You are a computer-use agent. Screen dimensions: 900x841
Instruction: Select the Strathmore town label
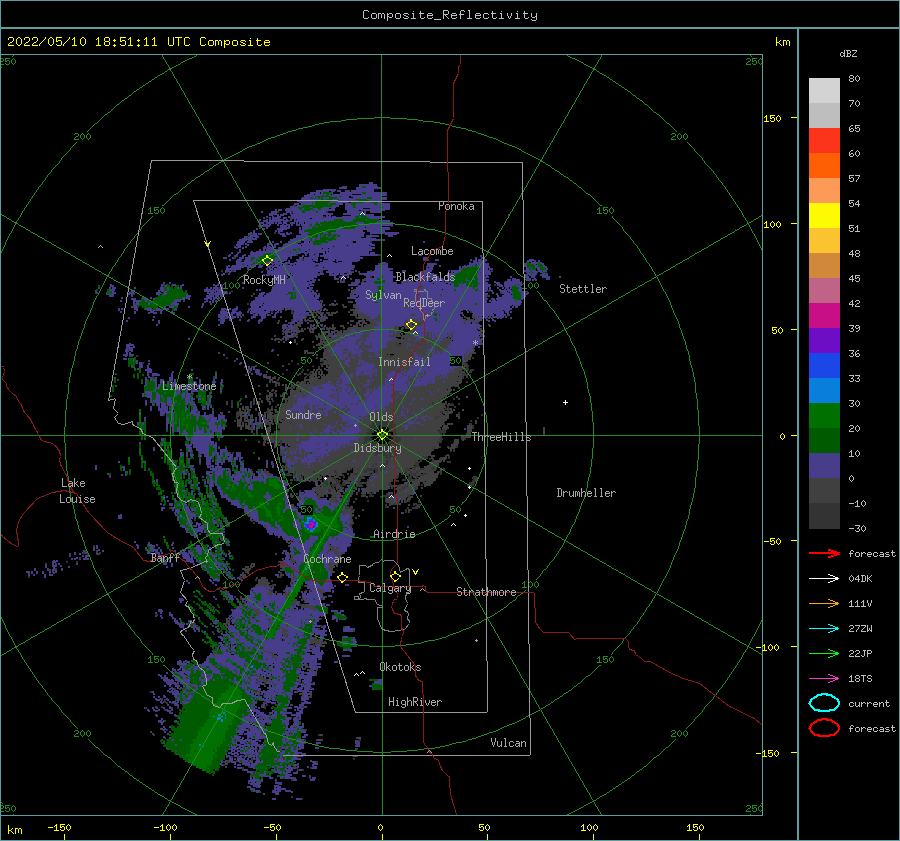[486, 592]
